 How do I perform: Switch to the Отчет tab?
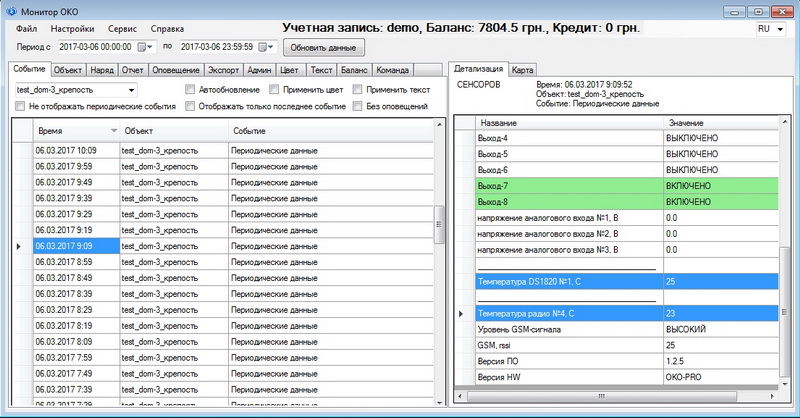[x=133, y=70]
